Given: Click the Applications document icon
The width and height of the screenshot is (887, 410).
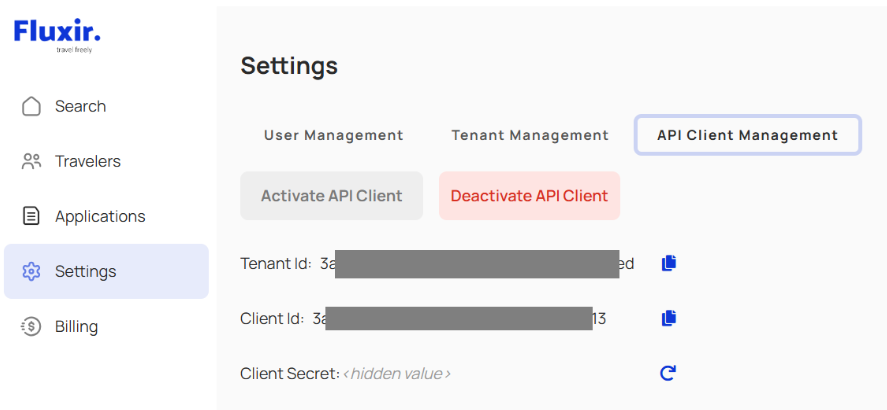Looking at the screenshot, I should [32, 216].
